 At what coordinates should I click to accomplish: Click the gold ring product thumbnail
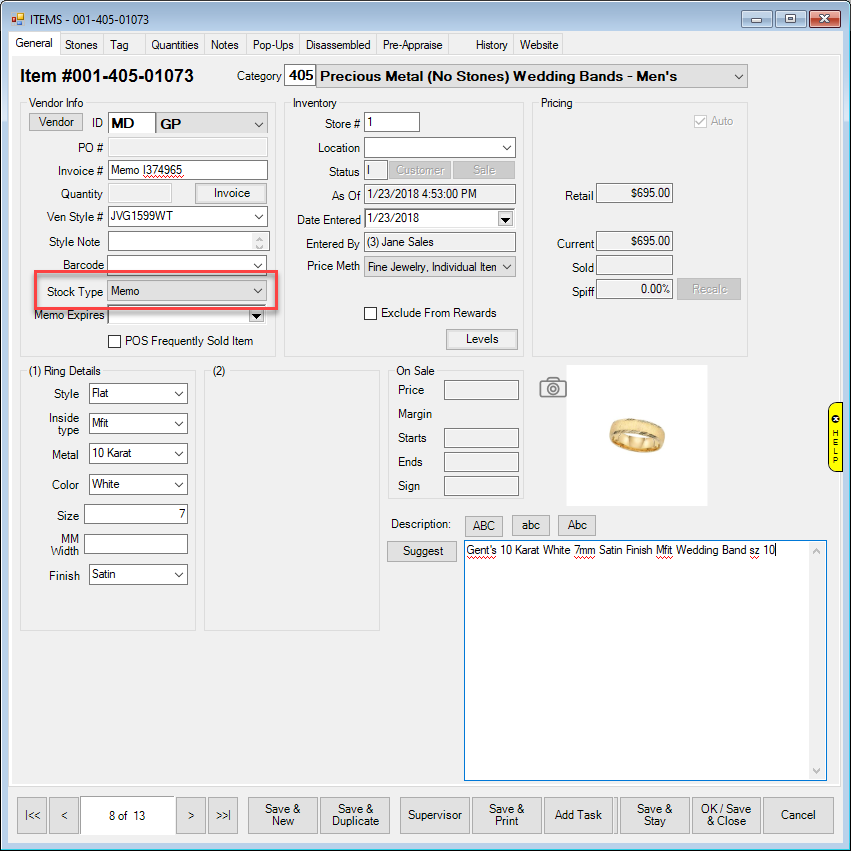point(636,434)
